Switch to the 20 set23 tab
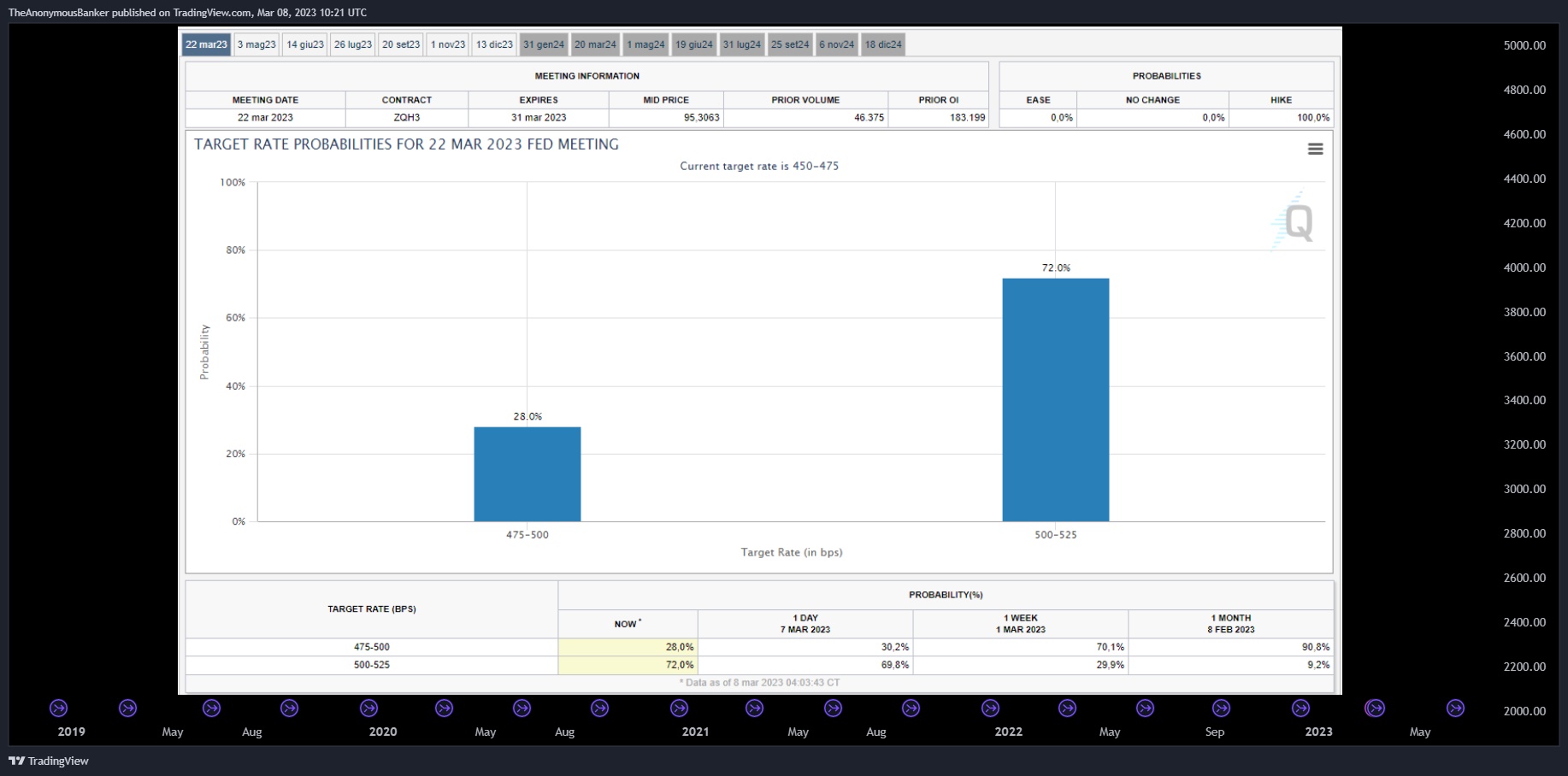 [x=401, y=44]
